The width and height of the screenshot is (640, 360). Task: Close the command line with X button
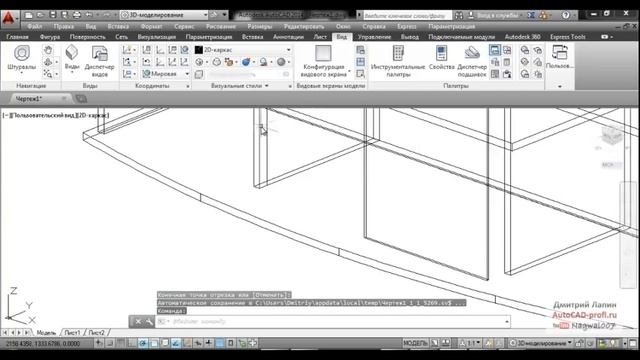coord(138,322)
